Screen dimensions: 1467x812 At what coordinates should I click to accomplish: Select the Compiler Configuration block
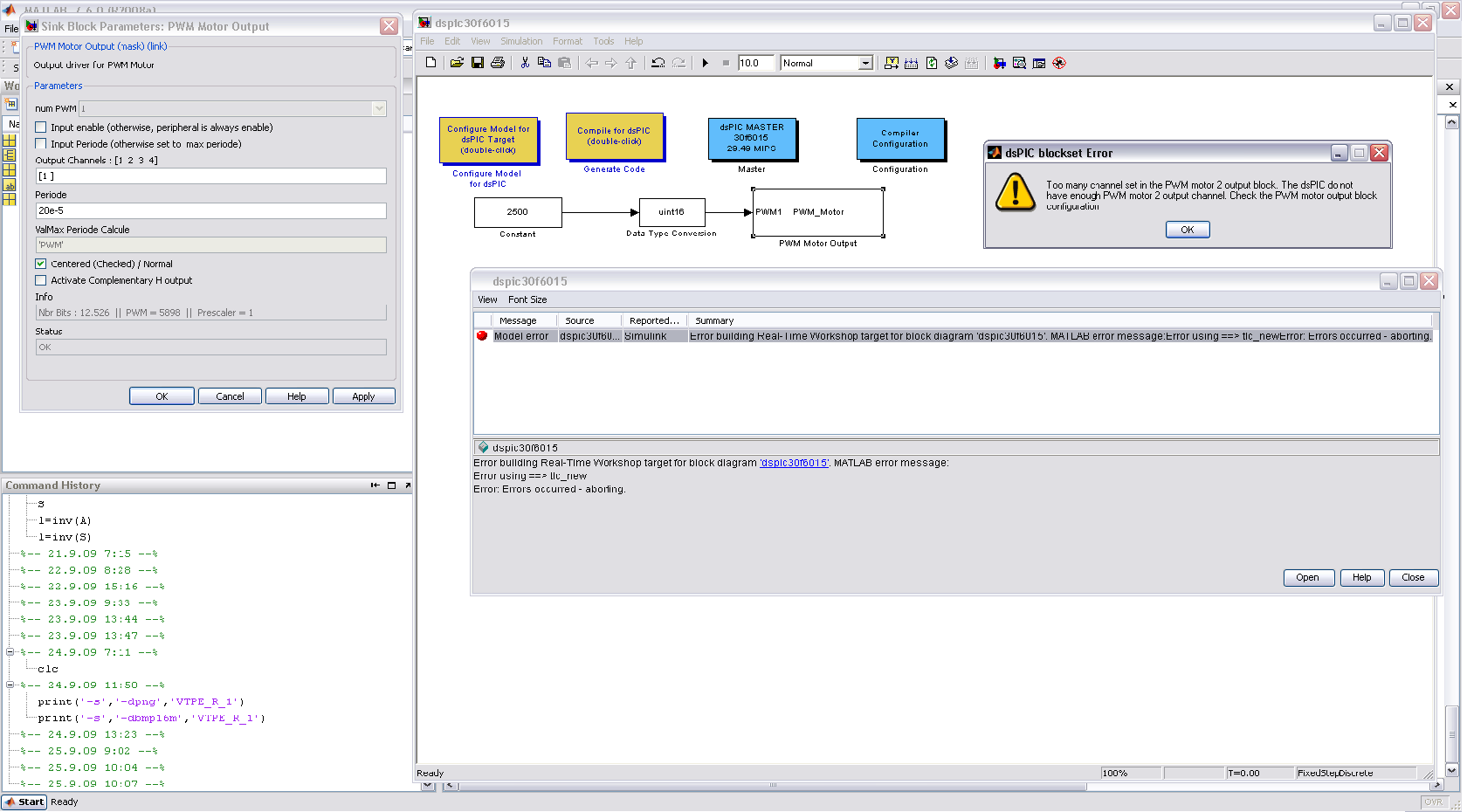[900, 139]
